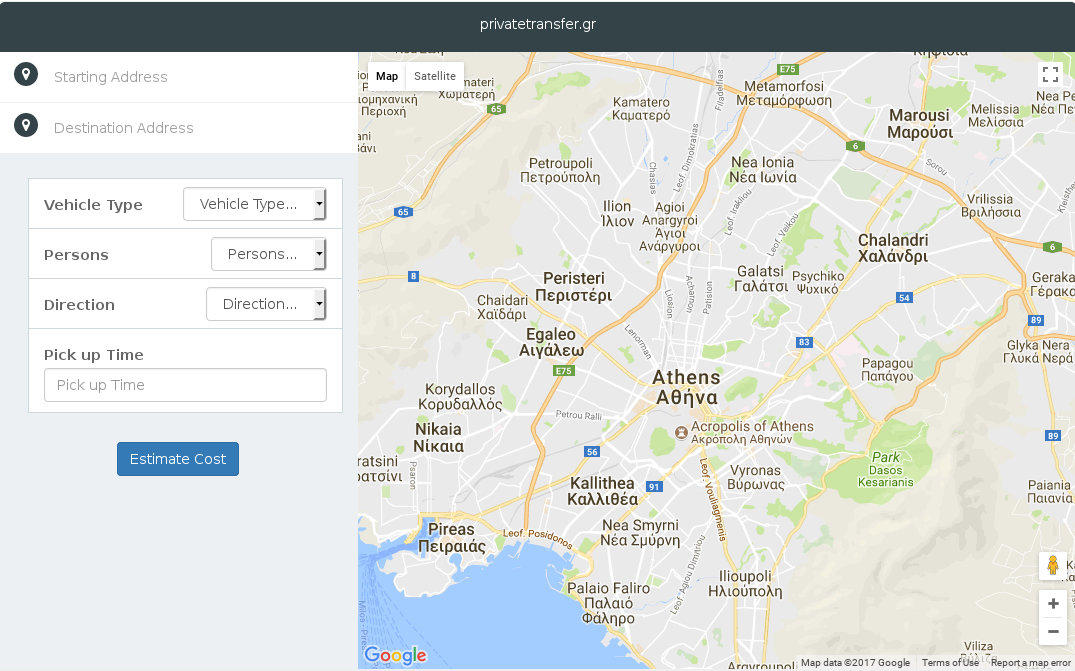Click the Egaleo label on the map

(x=551, y=343)
